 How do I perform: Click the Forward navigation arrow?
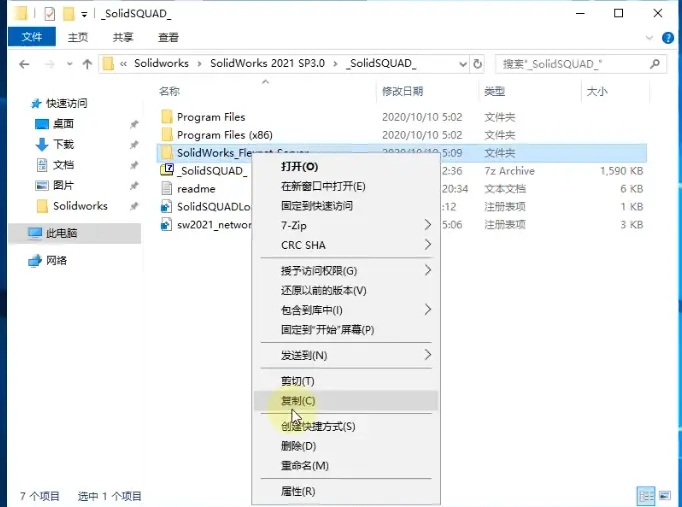pyautogui.click(x=50, y=64)
